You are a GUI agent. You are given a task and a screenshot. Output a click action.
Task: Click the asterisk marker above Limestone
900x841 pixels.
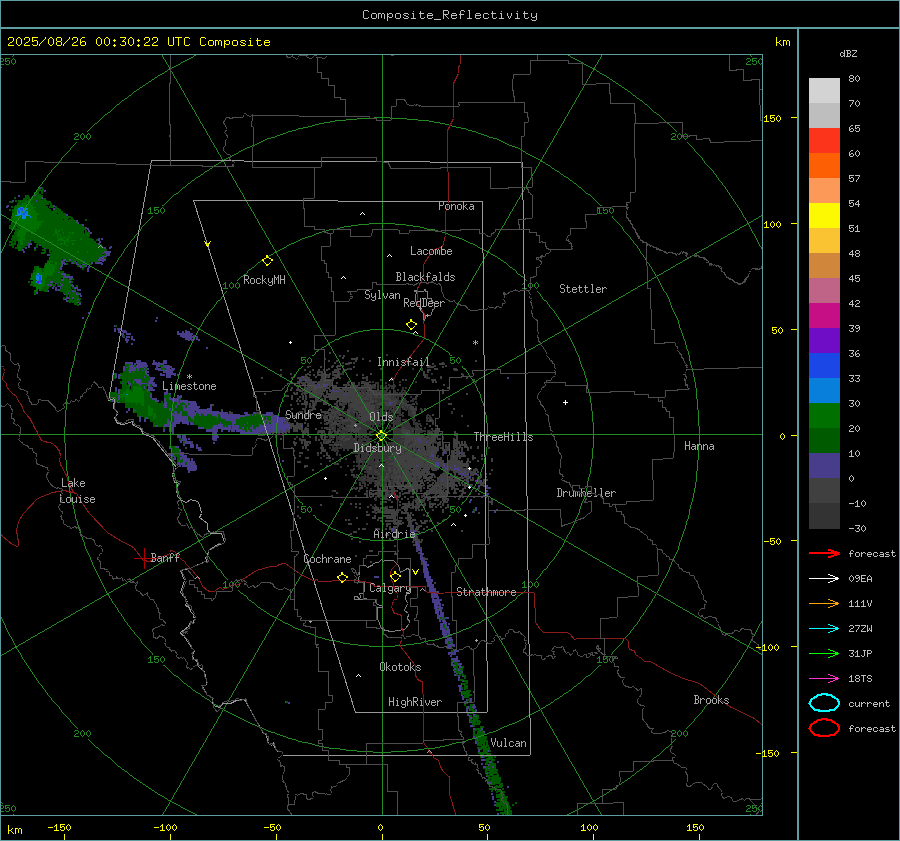coord(189,377)
